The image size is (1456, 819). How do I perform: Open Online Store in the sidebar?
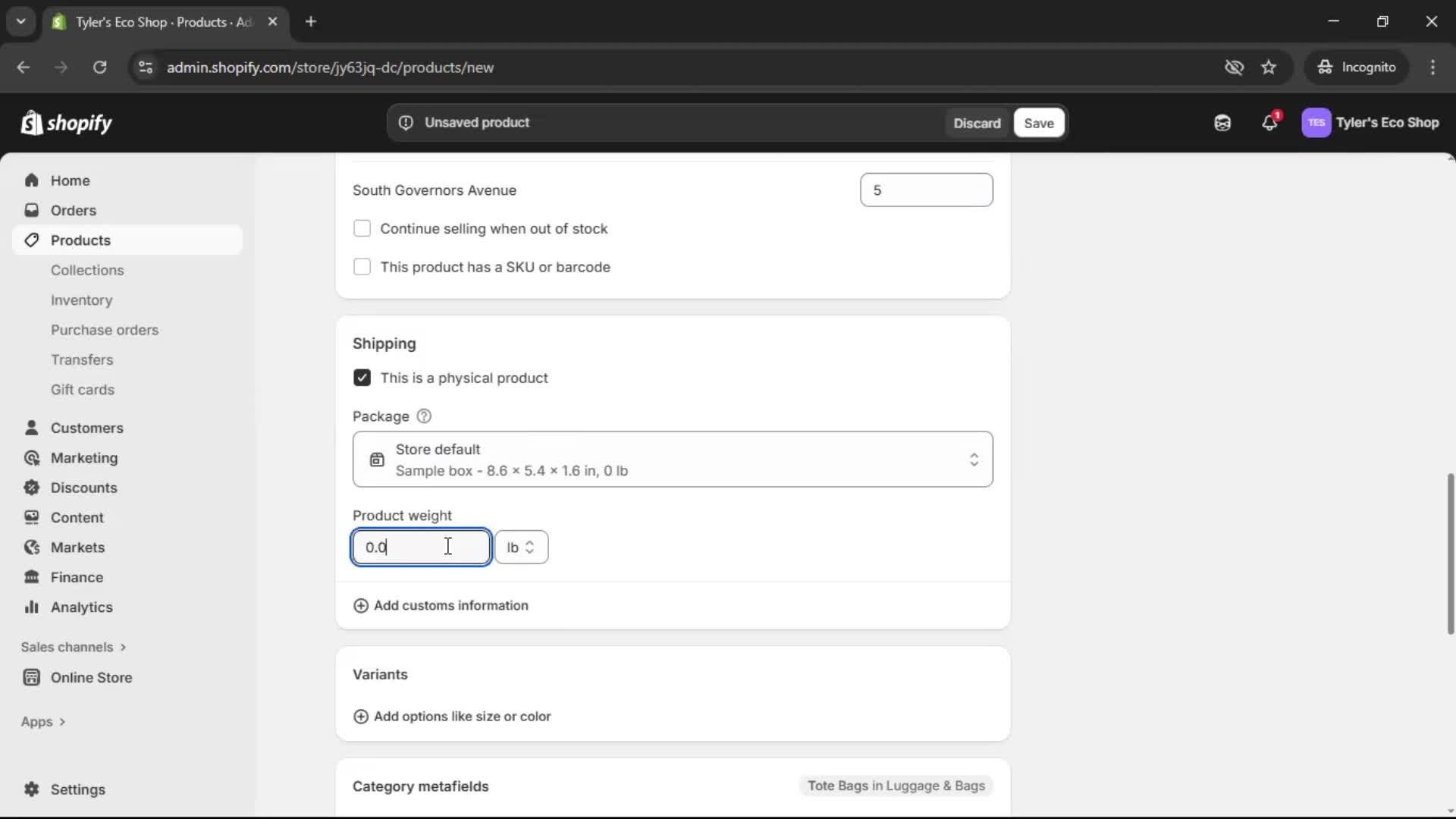tap(90, 677)
